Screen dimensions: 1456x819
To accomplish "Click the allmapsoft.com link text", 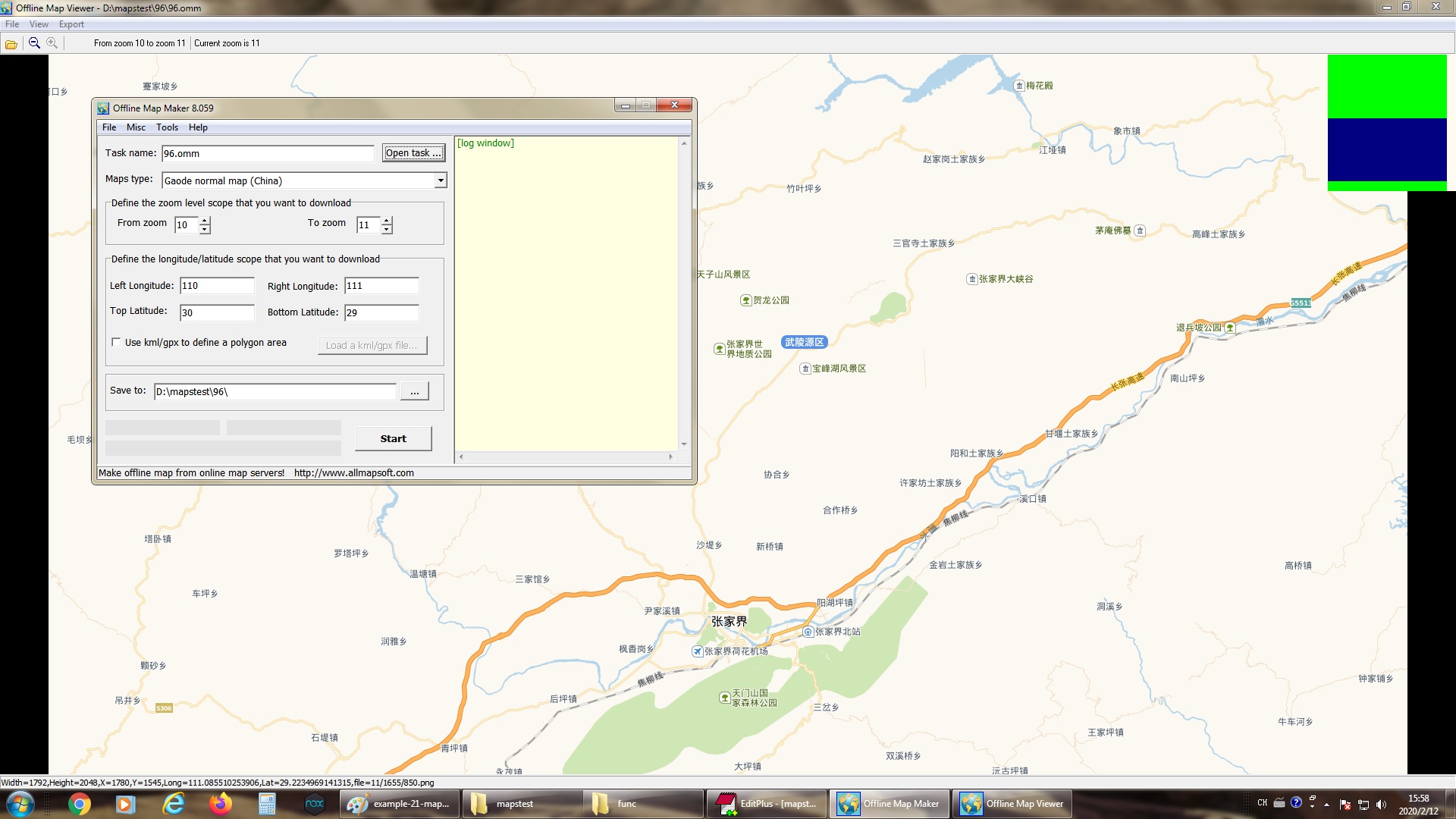I will point(353,473).
